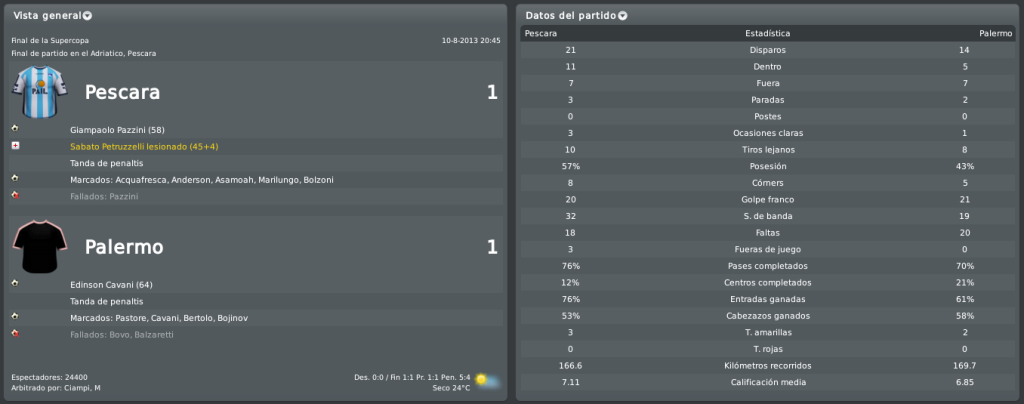The image size is (1024, 404).
Task: Click the Estadística column header
Action: [767, 33]
